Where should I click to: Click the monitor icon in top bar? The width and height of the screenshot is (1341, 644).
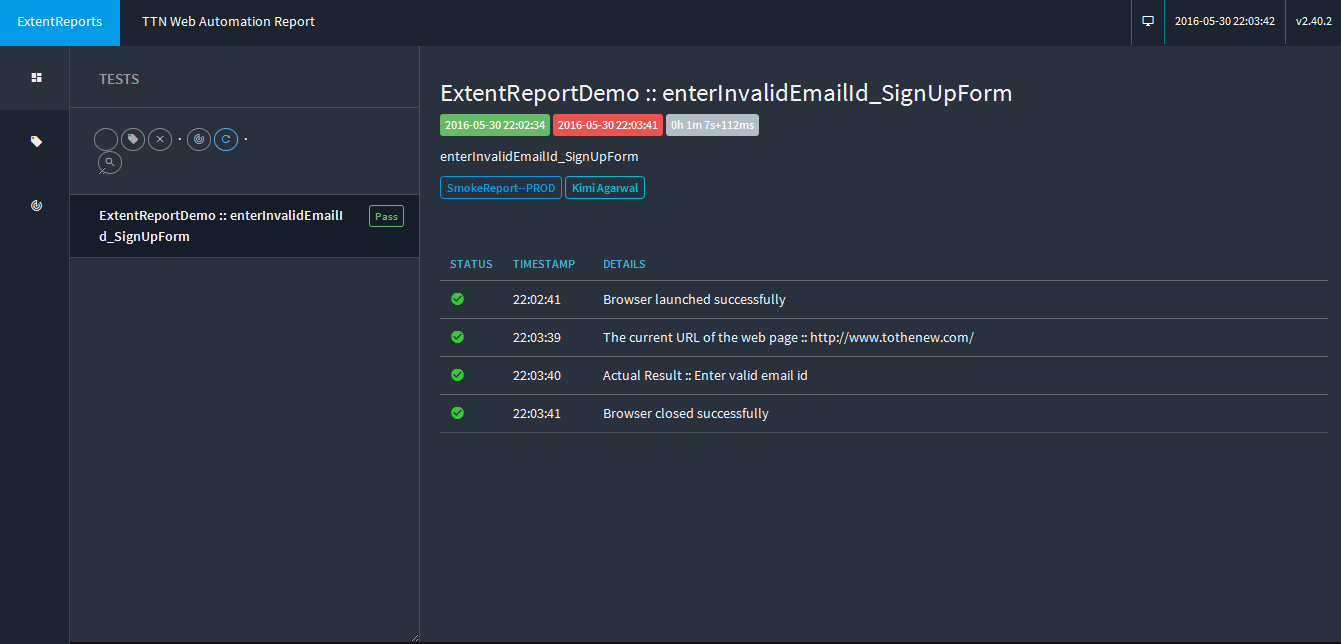coord(1148,21)
